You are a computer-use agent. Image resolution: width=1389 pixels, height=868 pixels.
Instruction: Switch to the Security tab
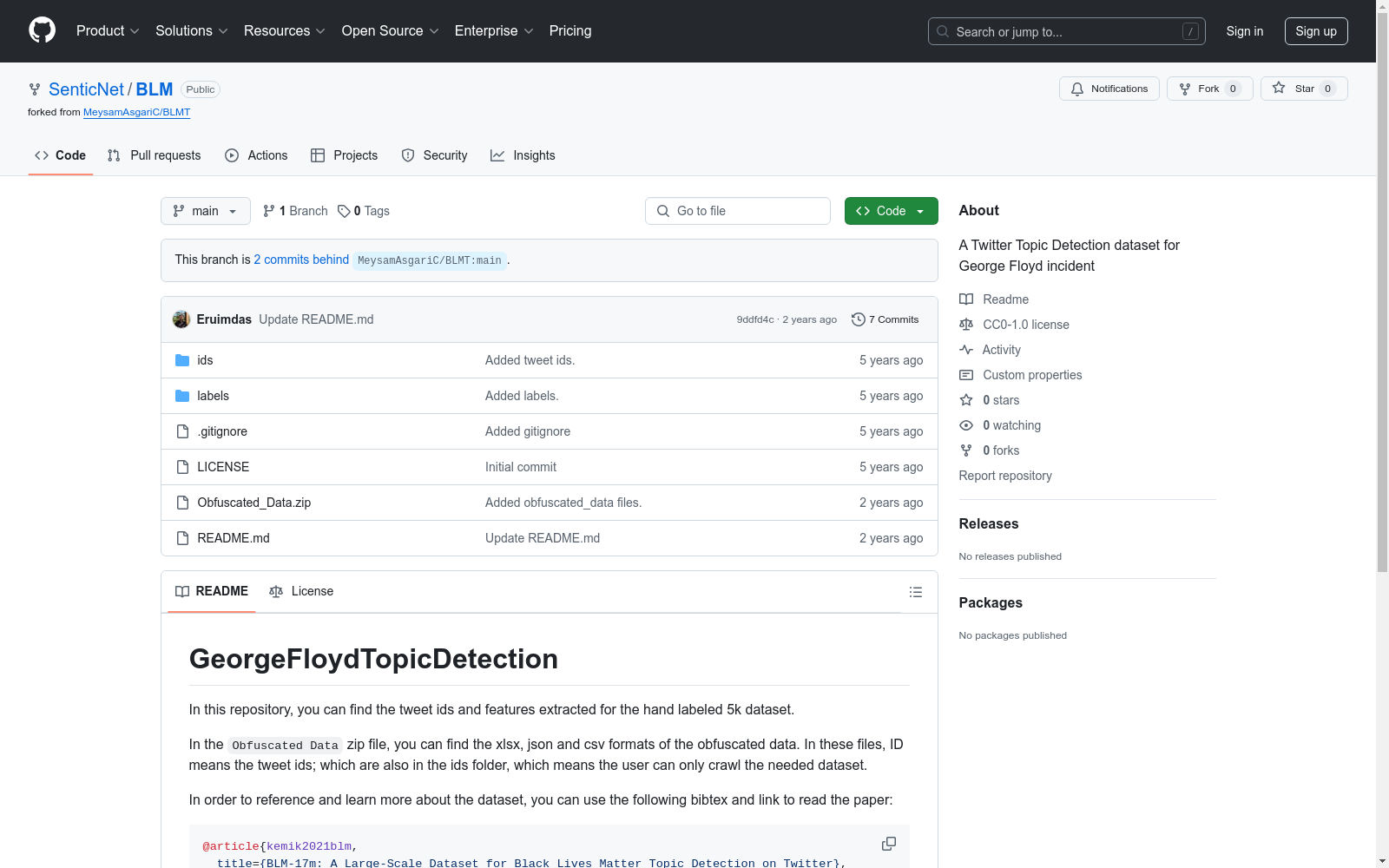[x=434, y=155]
